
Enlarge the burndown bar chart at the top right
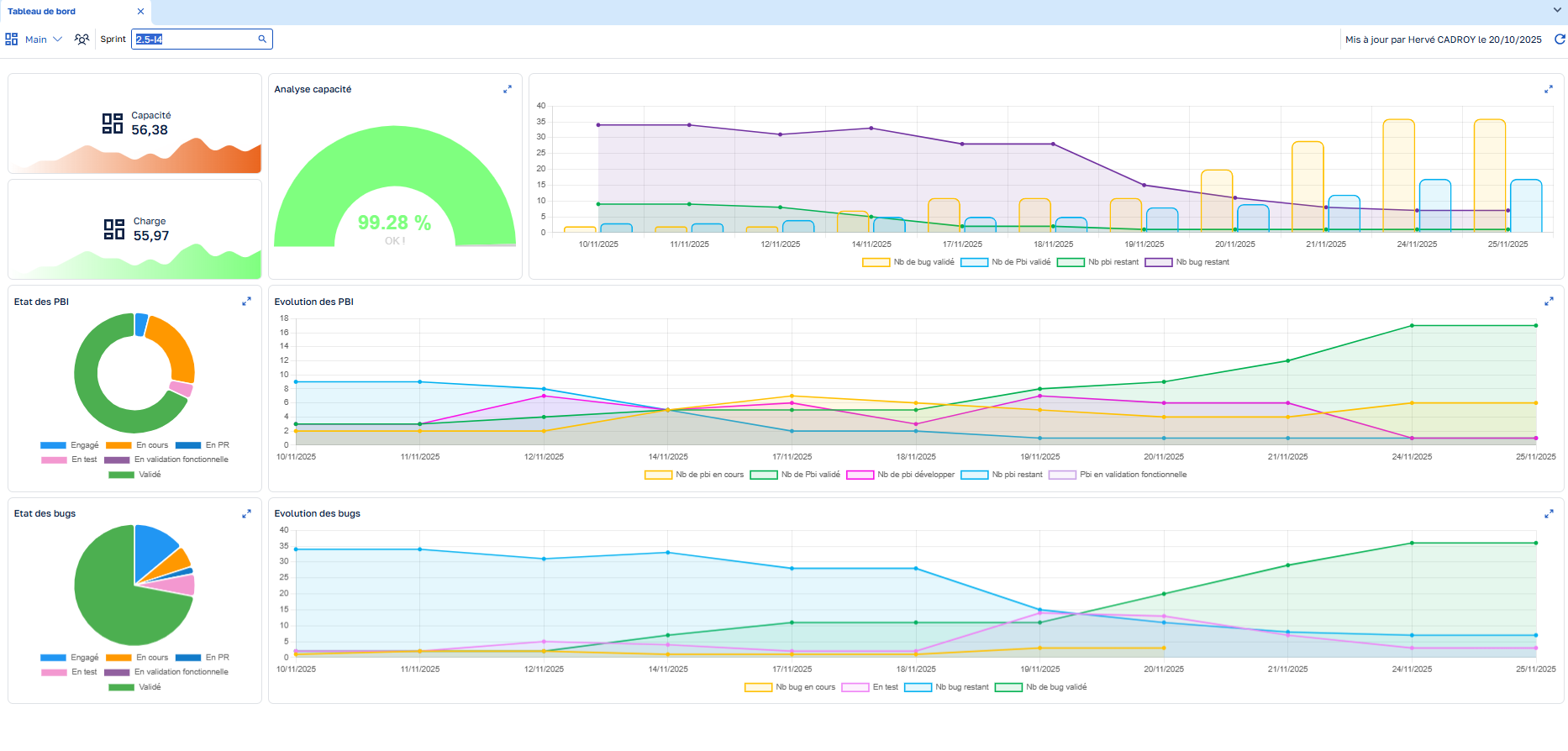pos(1549,89)
